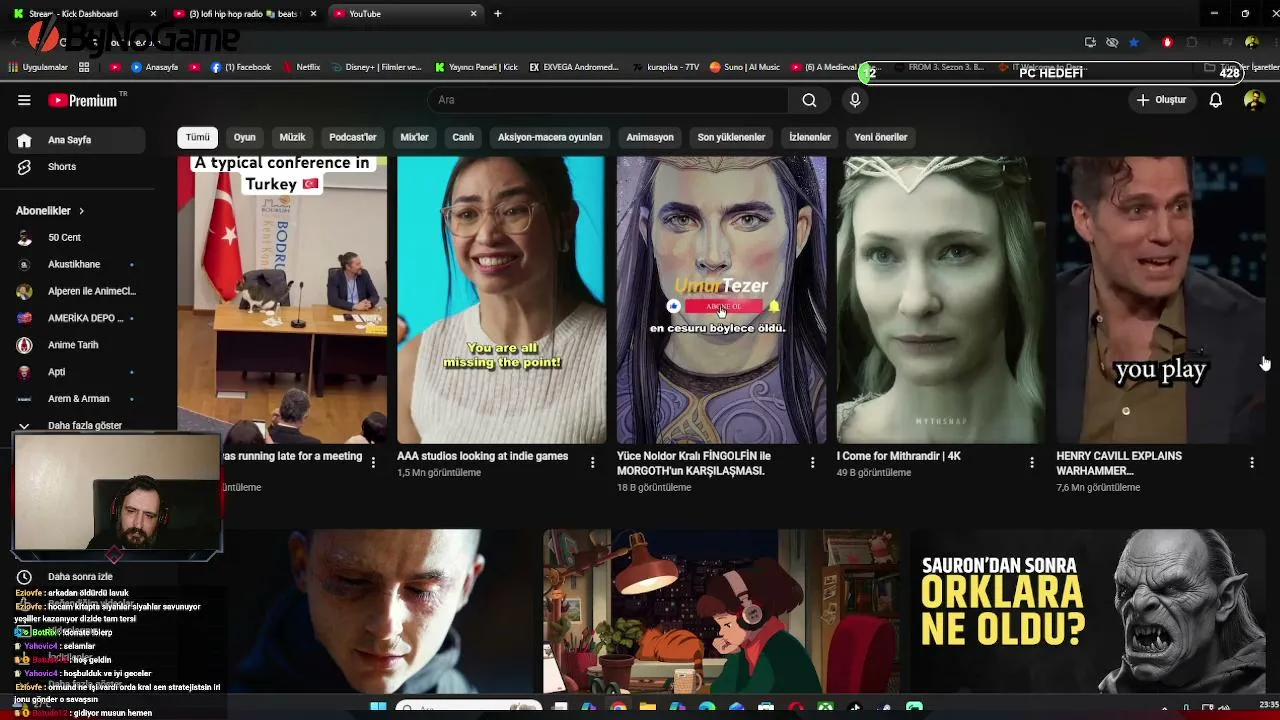
Task: Open Daha sonra izle clock icon
Action: (24, 577)
